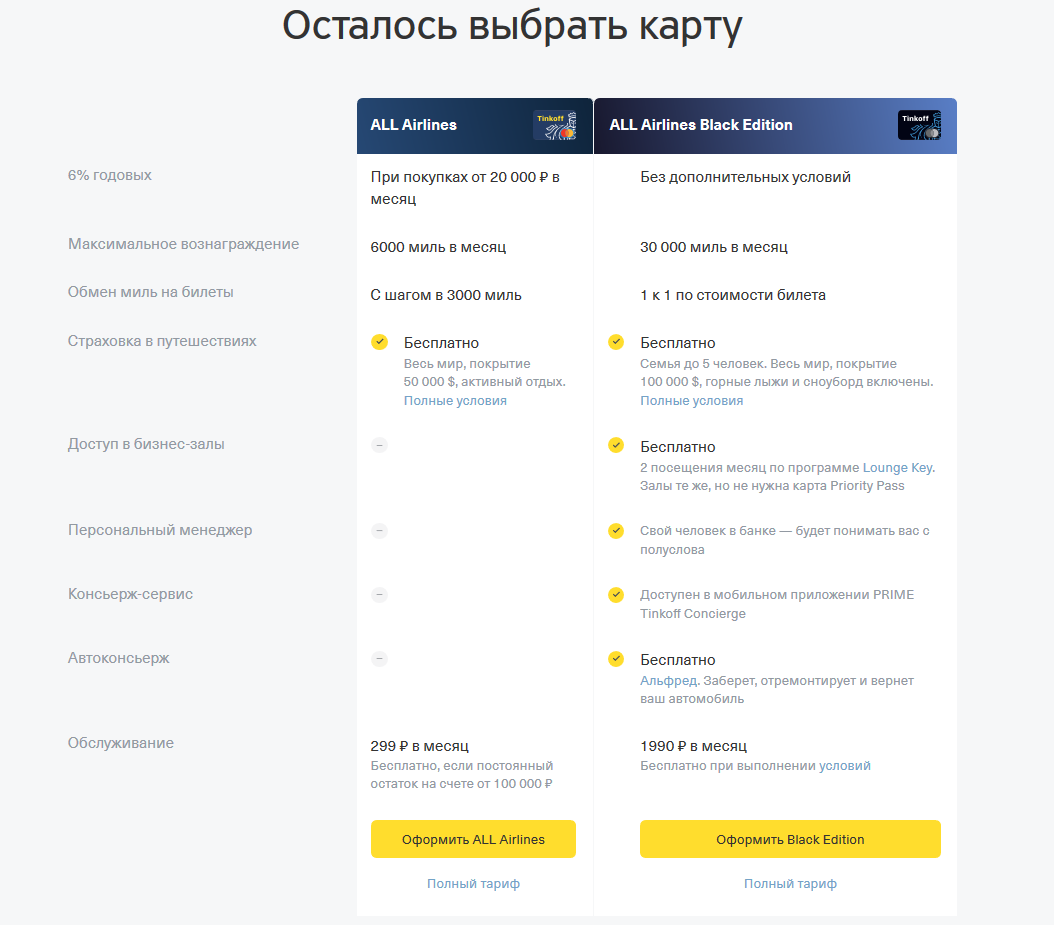Viewport: 1054px width, 925px height.
Task: Click checkmark icon next to personal manager description
Action: 616,531
